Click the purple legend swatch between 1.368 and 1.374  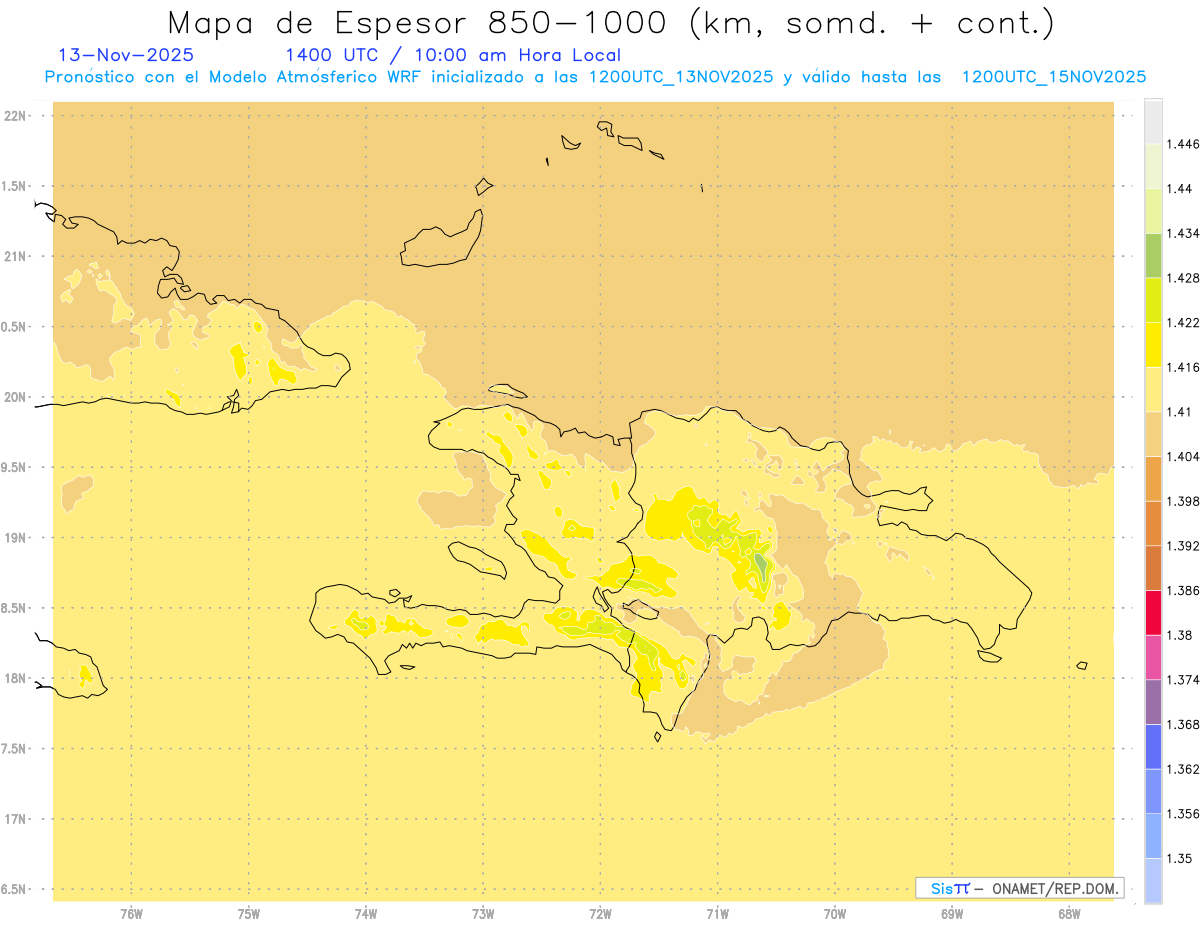1153,702
